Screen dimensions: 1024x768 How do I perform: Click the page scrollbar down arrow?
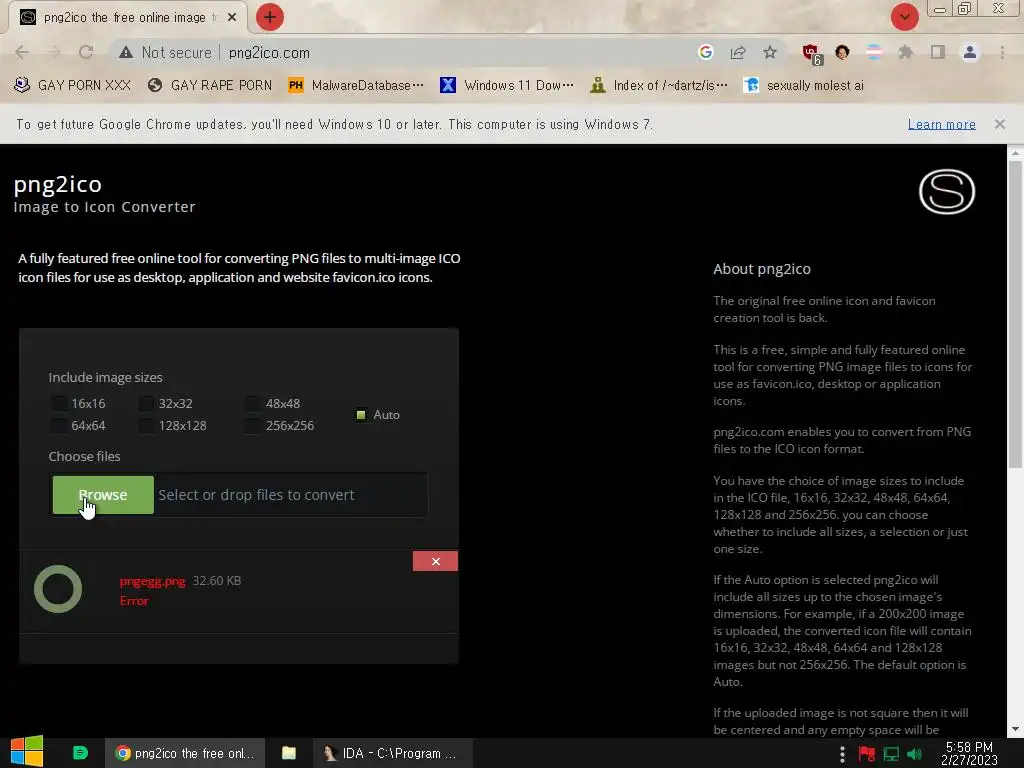(1015, 729)
